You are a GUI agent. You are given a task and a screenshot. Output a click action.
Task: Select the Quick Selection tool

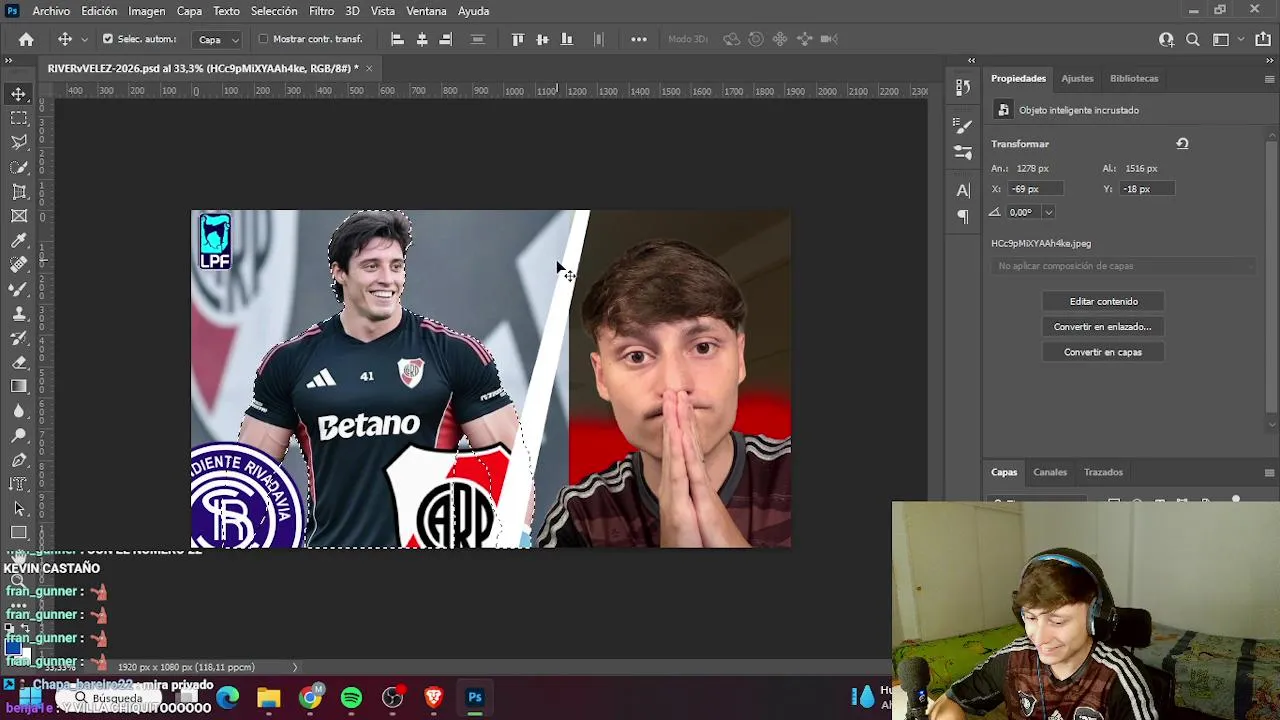(x=19, y=167)
